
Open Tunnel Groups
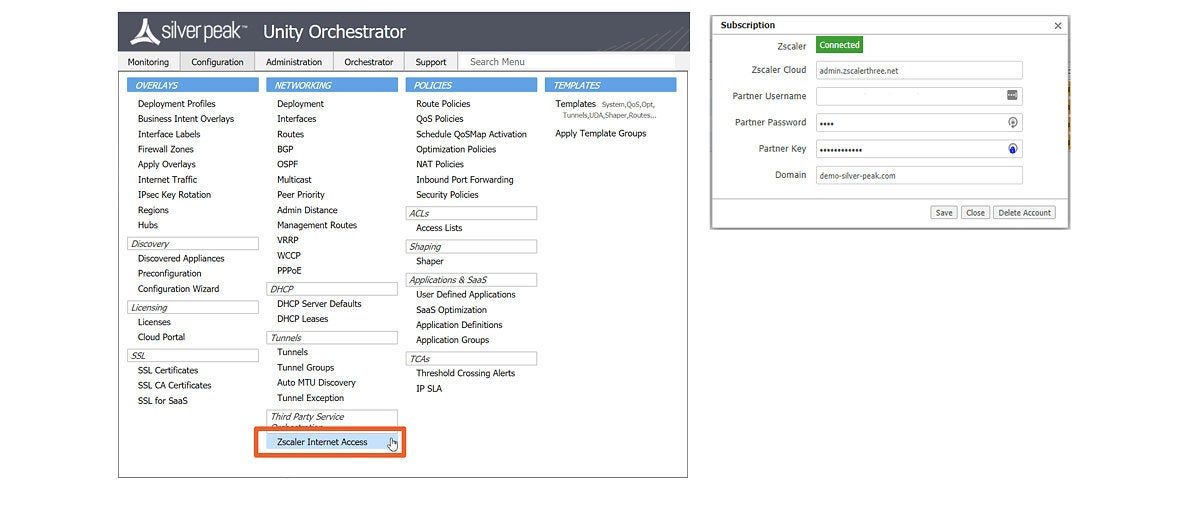pos(306,367)
